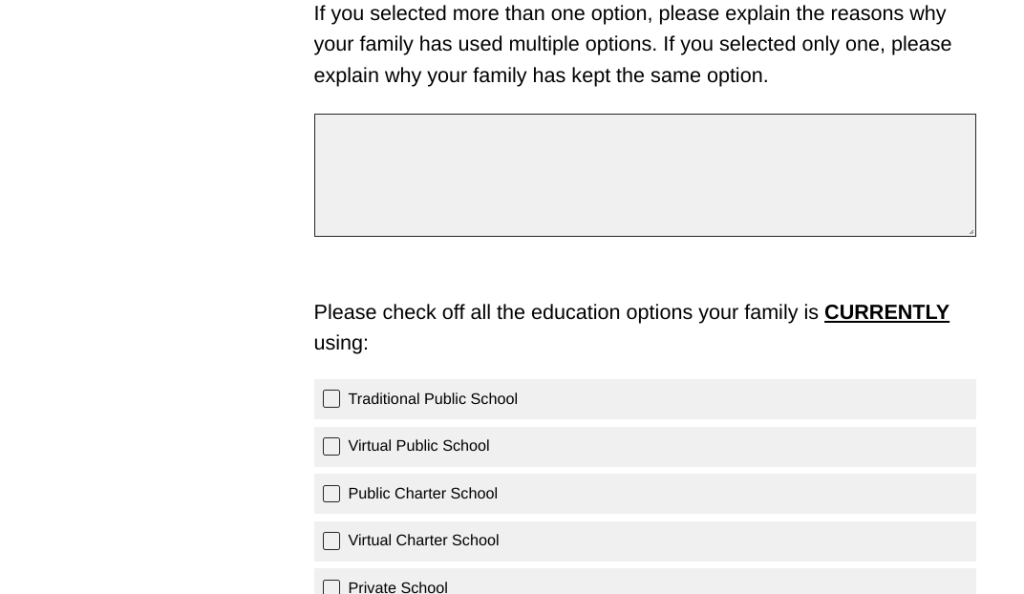Click the Virtual Public School label text
Image resolution: width=1024 pixels, height=594 pixels.
418,446
